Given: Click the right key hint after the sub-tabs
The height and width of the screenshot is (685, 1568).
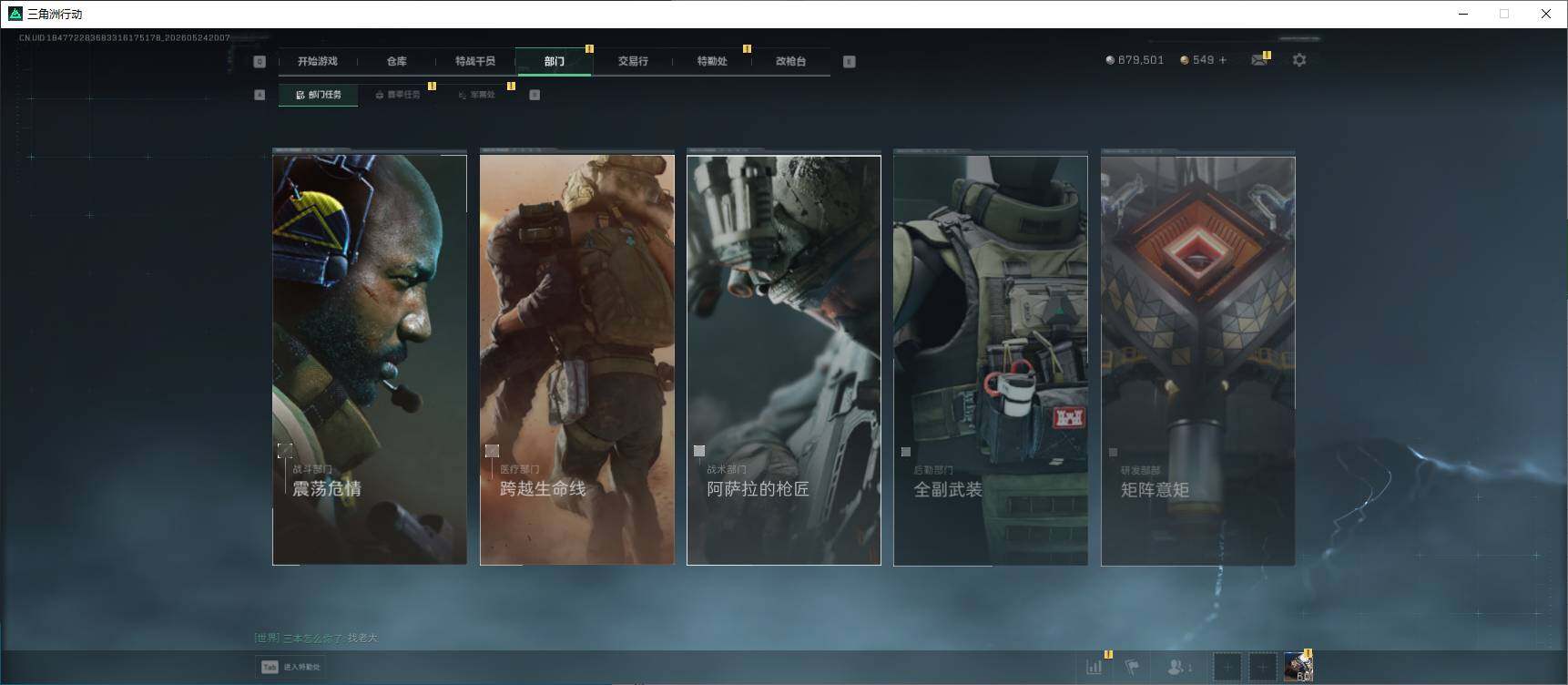Looking at the screenshot, I should [535, 95].
